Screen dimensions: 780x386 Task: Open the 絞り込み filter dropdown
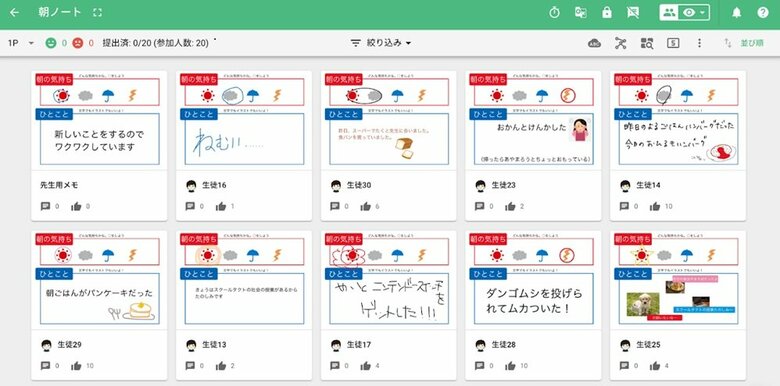click(x=381, y=43)
